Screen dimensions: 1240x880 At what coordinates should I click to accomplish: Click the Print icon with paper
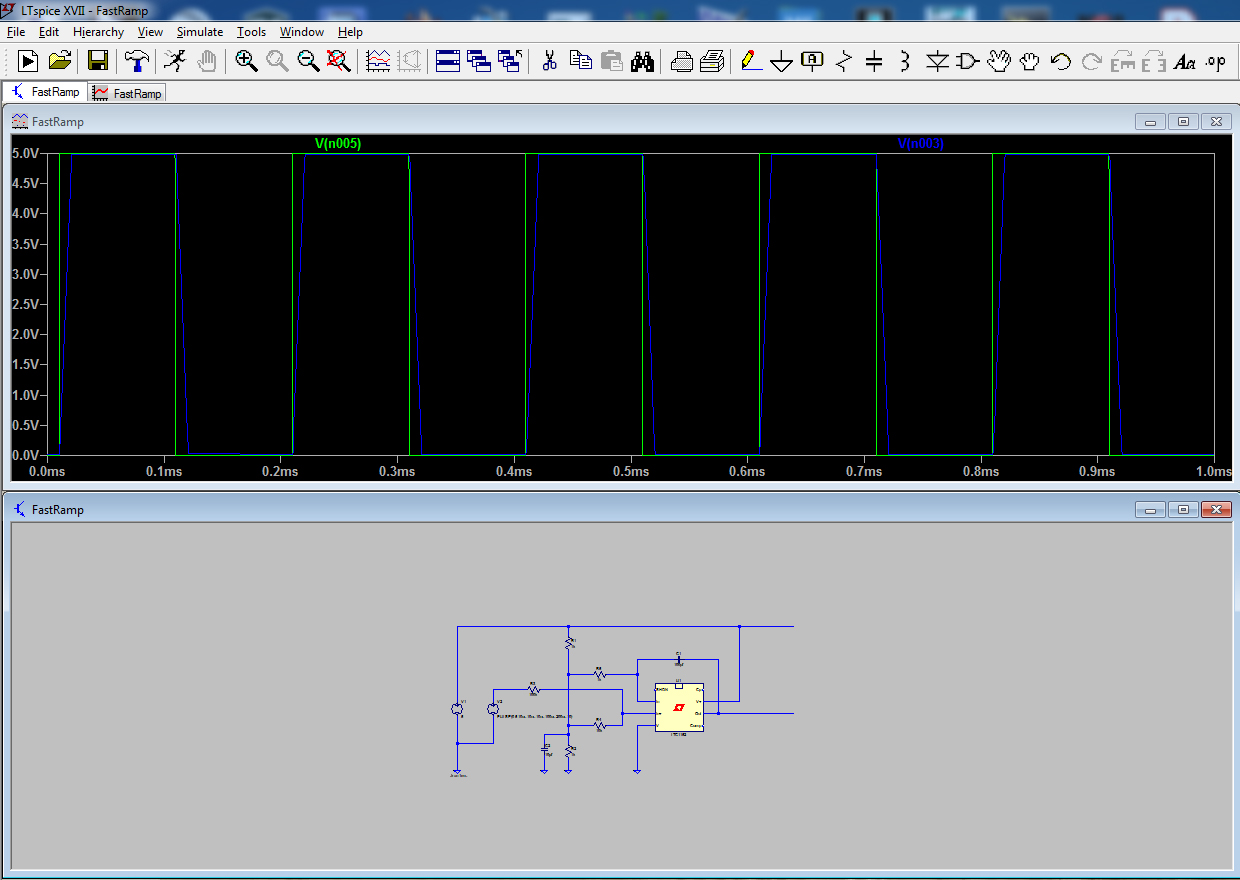pos(712,61)
